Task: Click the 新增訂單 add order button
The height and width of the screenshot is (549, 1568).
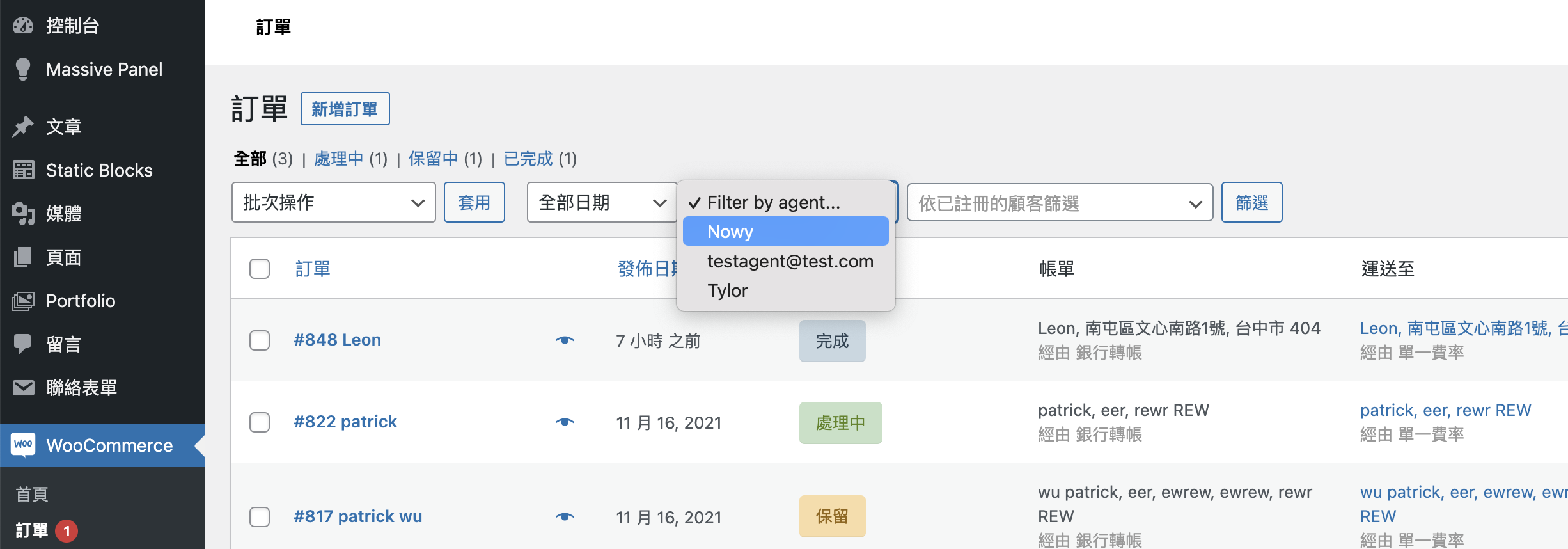Action: pyautogui.click(x=345, y=109)
